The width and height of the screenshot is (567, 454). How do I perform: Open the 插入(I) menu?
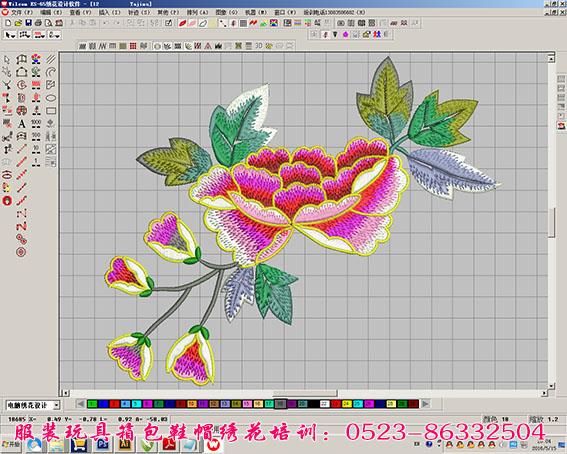click(110, 12)
